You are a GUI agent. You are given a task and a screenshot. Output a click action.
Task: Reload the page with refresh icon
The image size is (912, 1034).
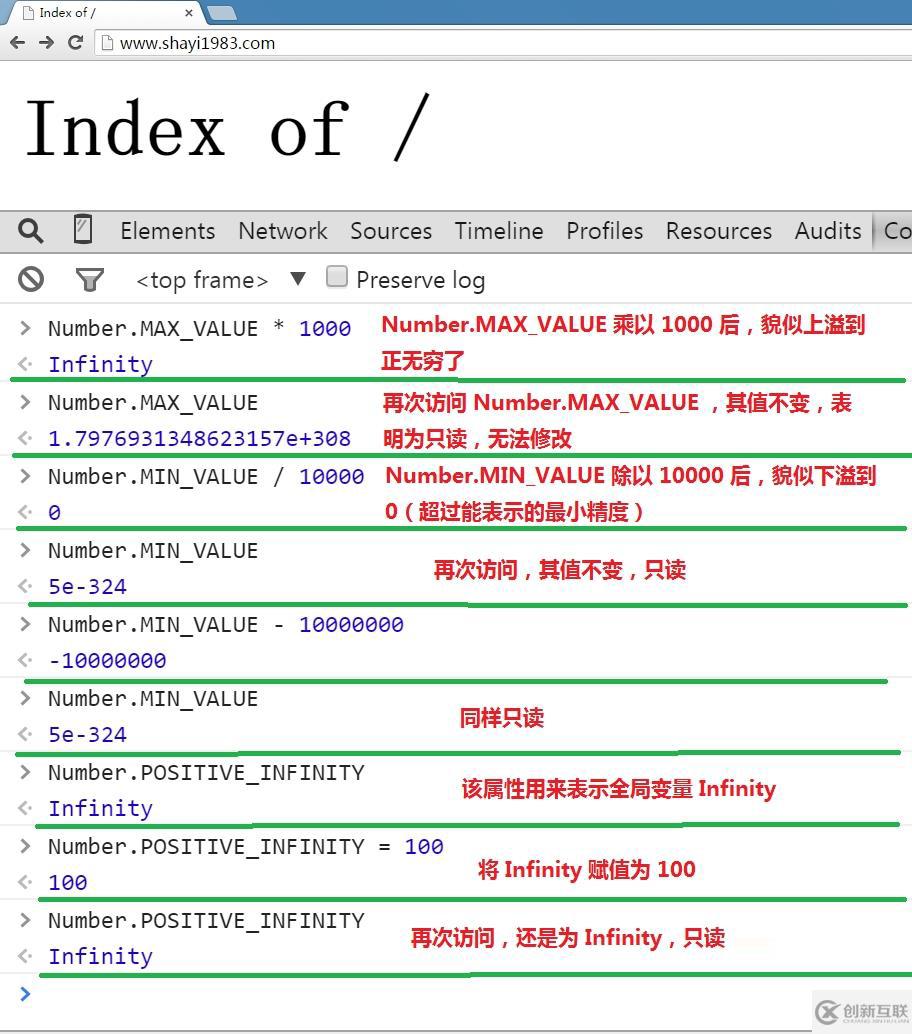pyautogui.click(x=75, y=43)
